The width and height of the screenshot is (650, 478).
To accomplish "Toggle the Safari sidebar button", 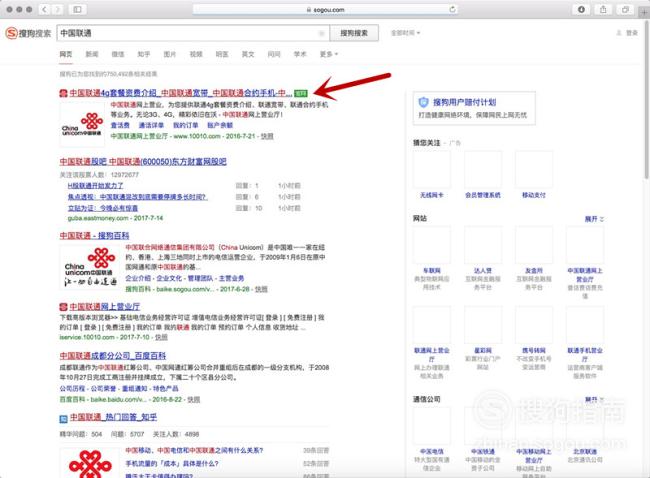I will point(77,9).
